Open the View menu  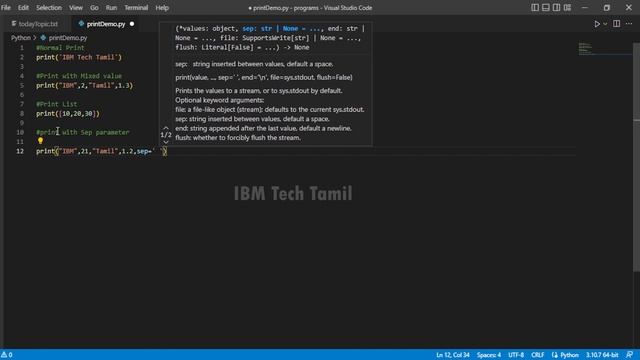tap(76, 8)
